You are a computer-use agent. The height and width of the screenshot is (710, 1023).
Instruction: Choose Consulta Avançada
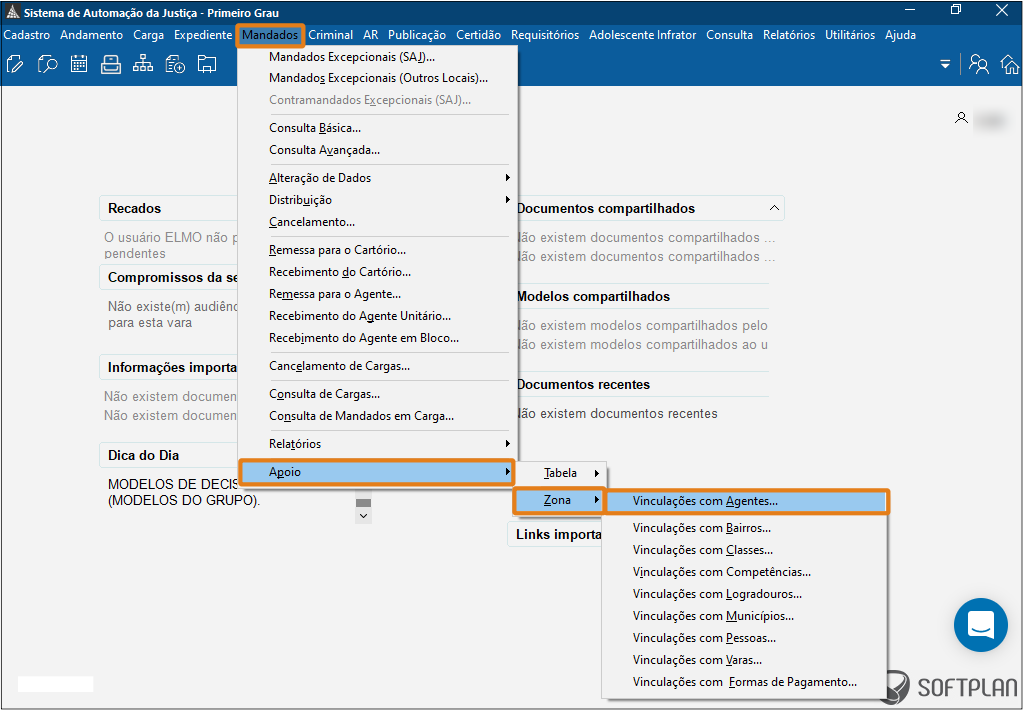point(377,150)
